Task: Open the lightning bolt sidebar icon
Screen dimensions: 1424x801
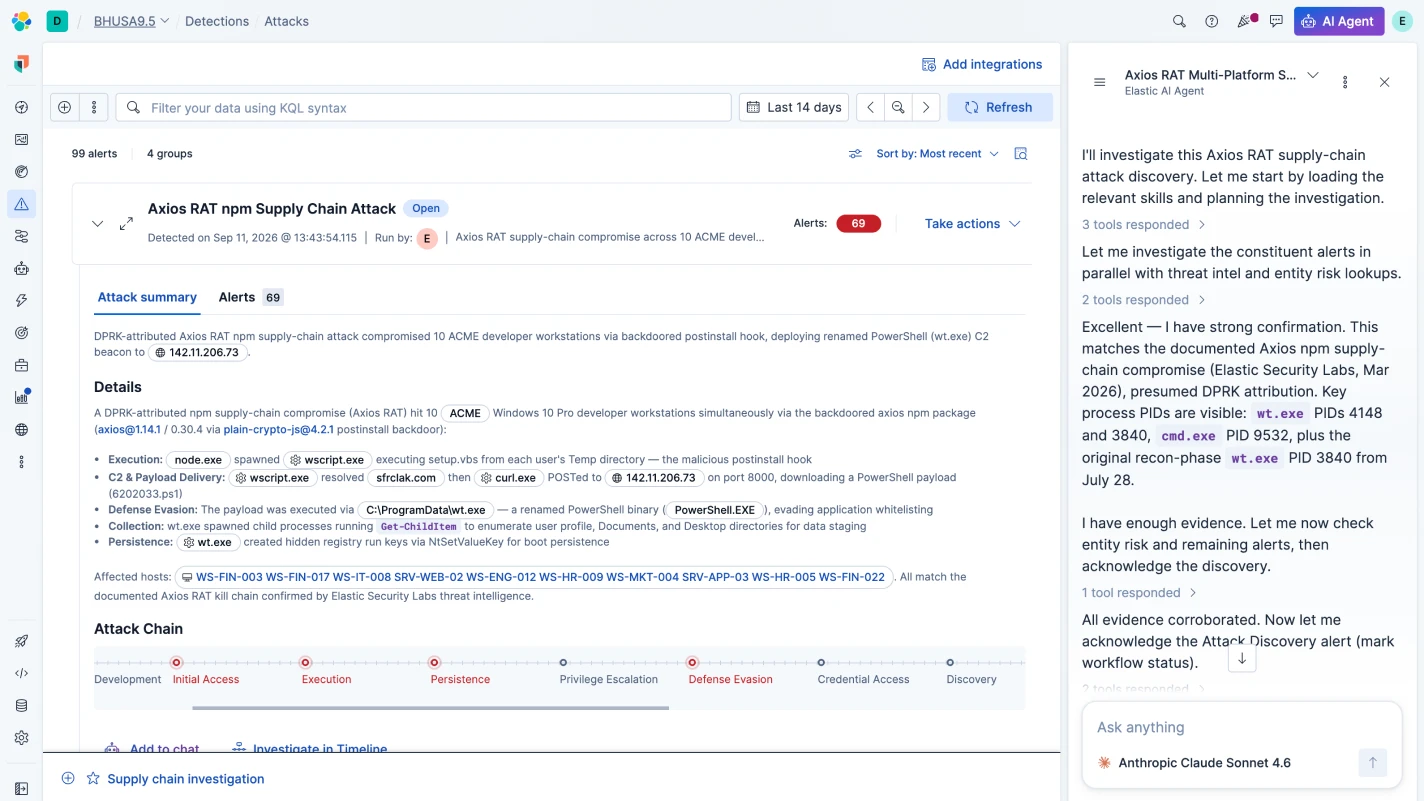Action: 22,301
